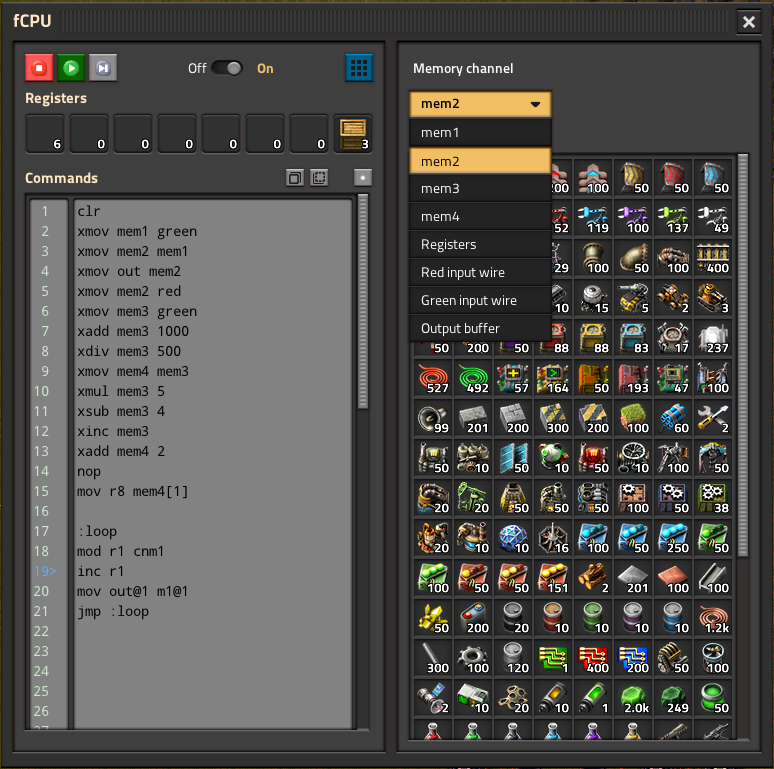
Task: Click the first register slot showing 6
Action: [x=44, y=133]
